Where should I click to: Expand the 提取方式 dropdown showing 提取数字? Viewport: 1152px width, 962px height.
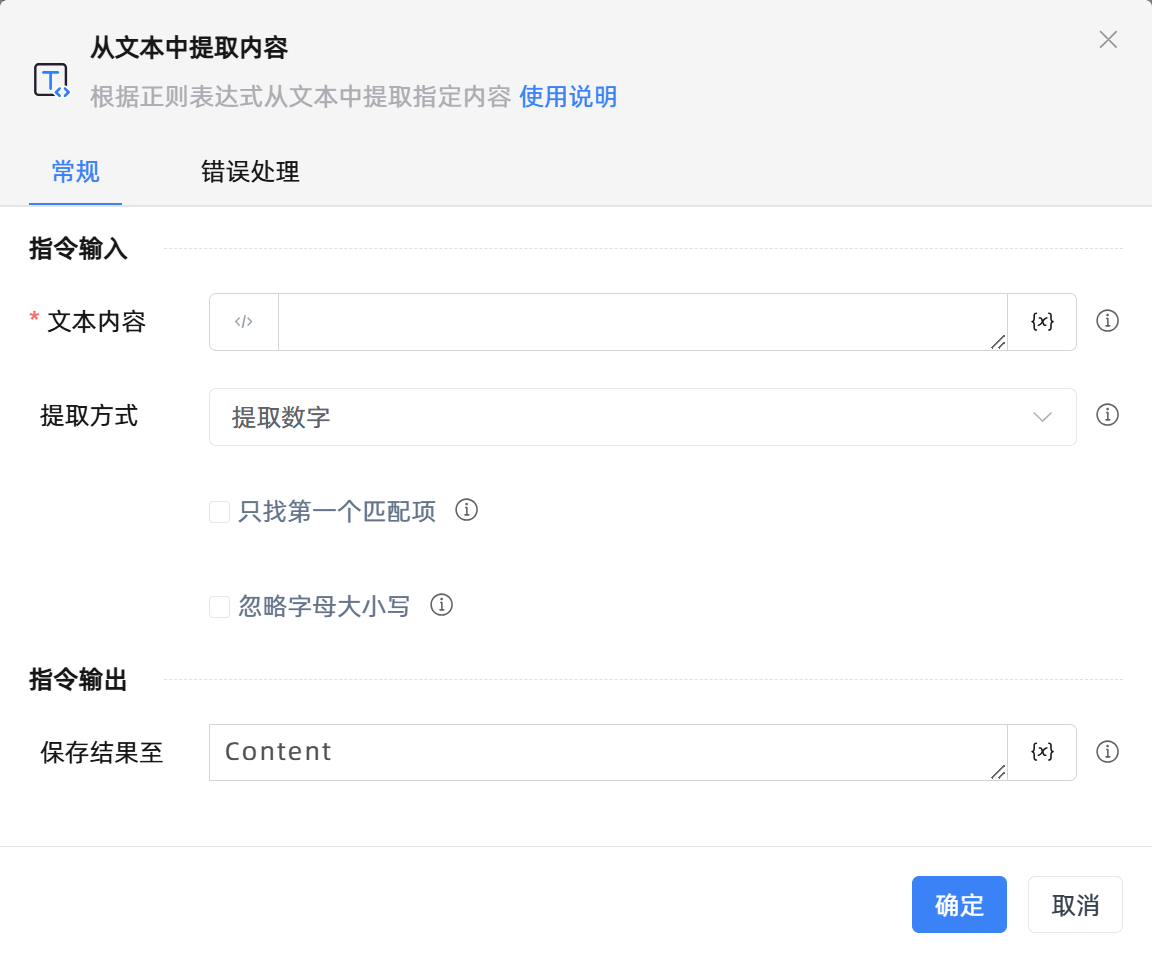click(x=642, y=417)
